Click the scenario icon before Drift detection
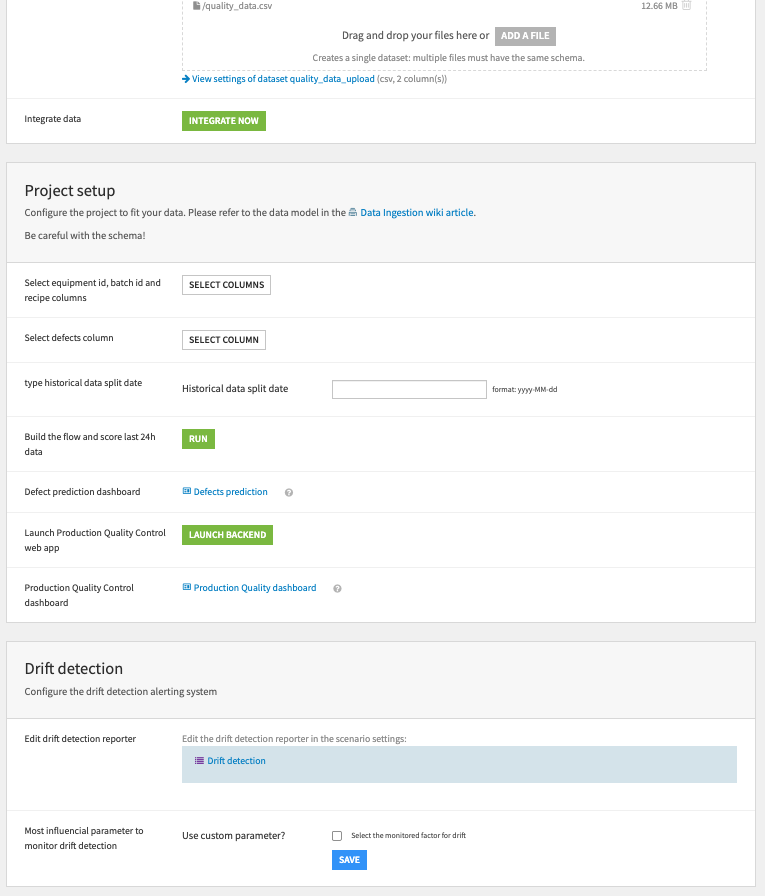Screen dimensions: 765x896 (197, 760)
